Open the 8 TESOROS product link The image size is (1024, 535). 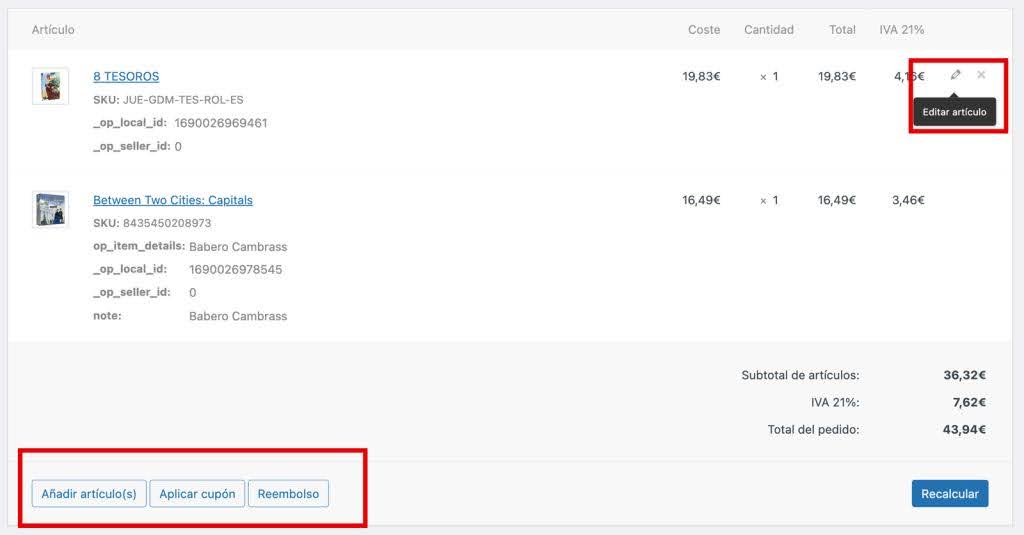[126, 76]
